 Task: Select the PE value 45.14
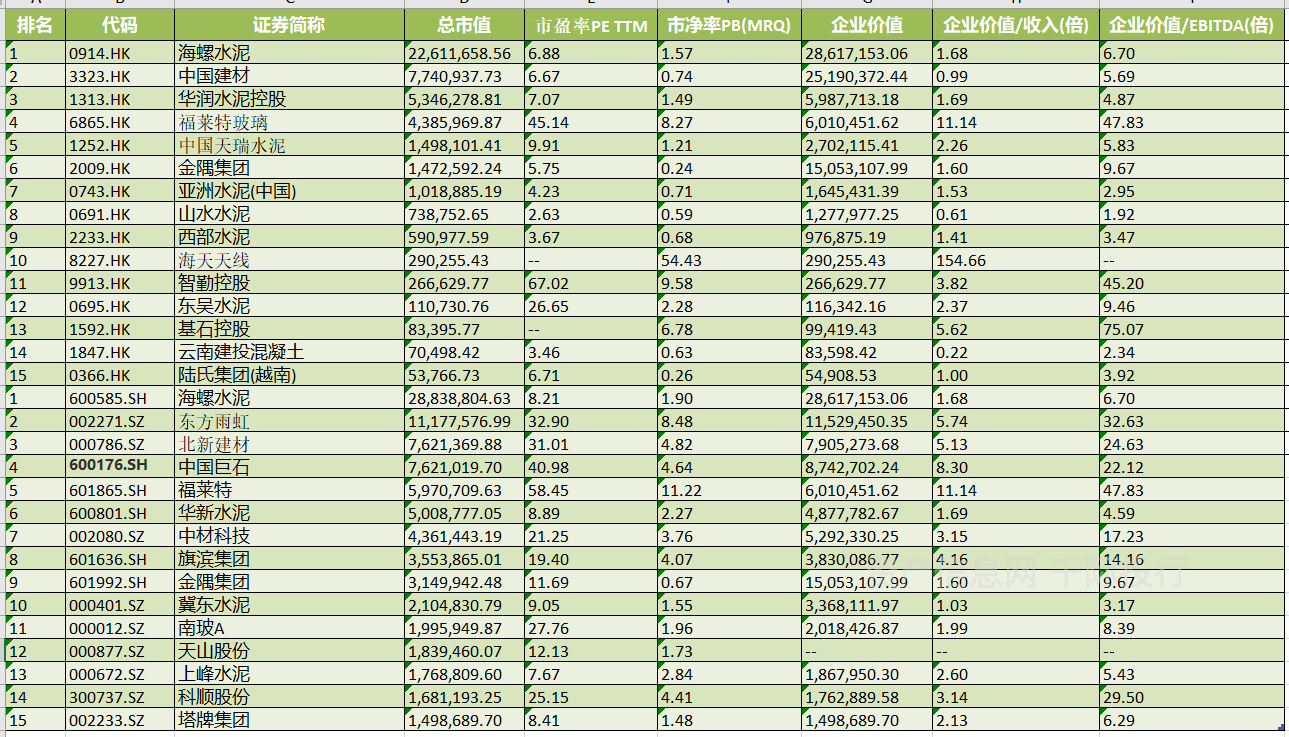click(591, 123)
